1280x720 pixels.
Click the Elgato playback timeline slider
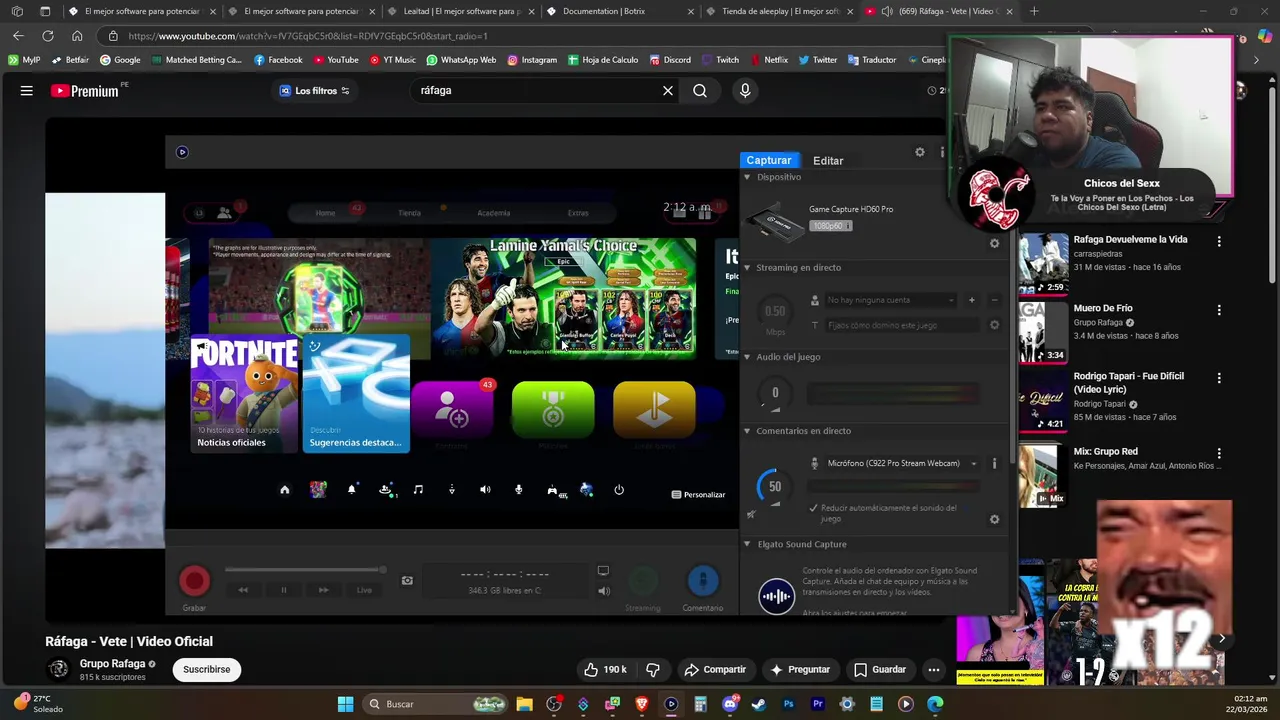[305, 570]
